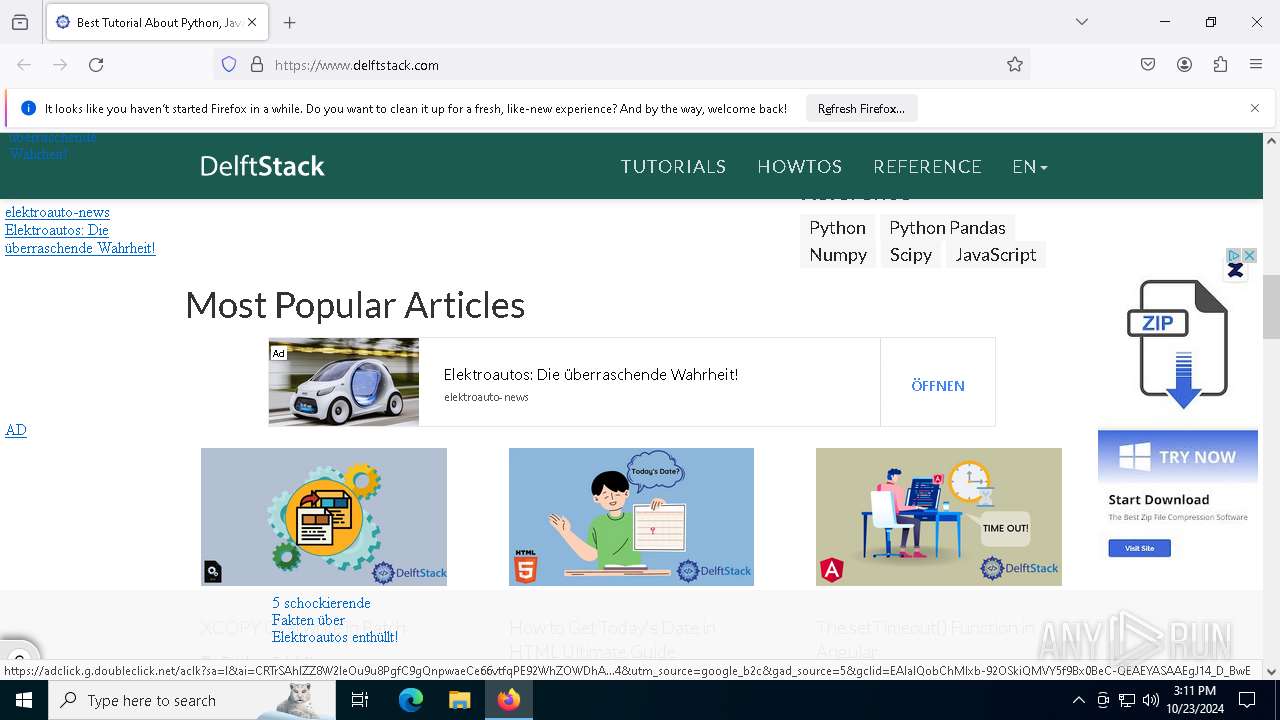
Task: Click the Refresh Firefox... button
Action: pos(861,108)
